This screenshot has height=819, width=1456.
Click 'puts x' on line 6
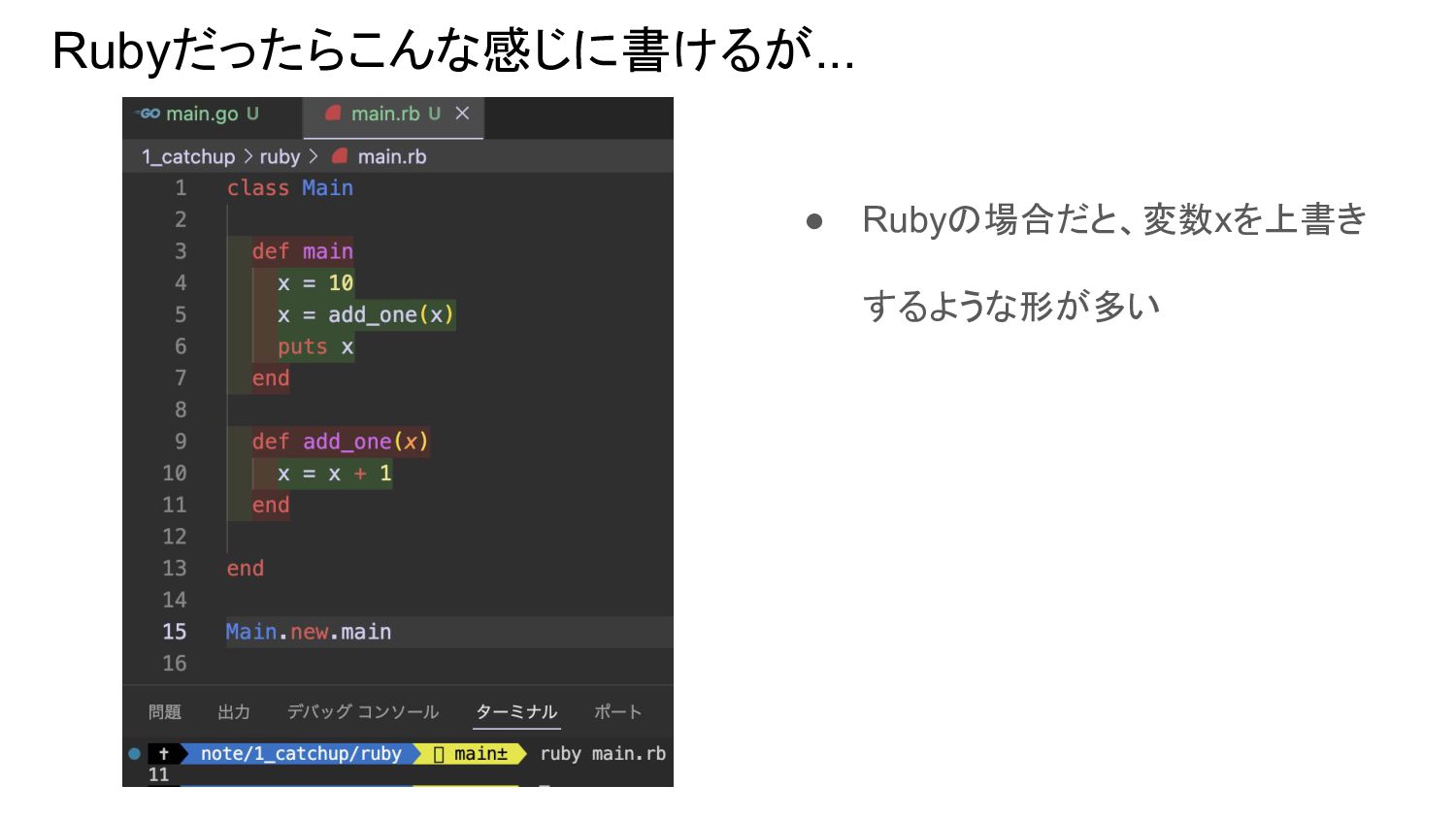(x=315, y=346)
